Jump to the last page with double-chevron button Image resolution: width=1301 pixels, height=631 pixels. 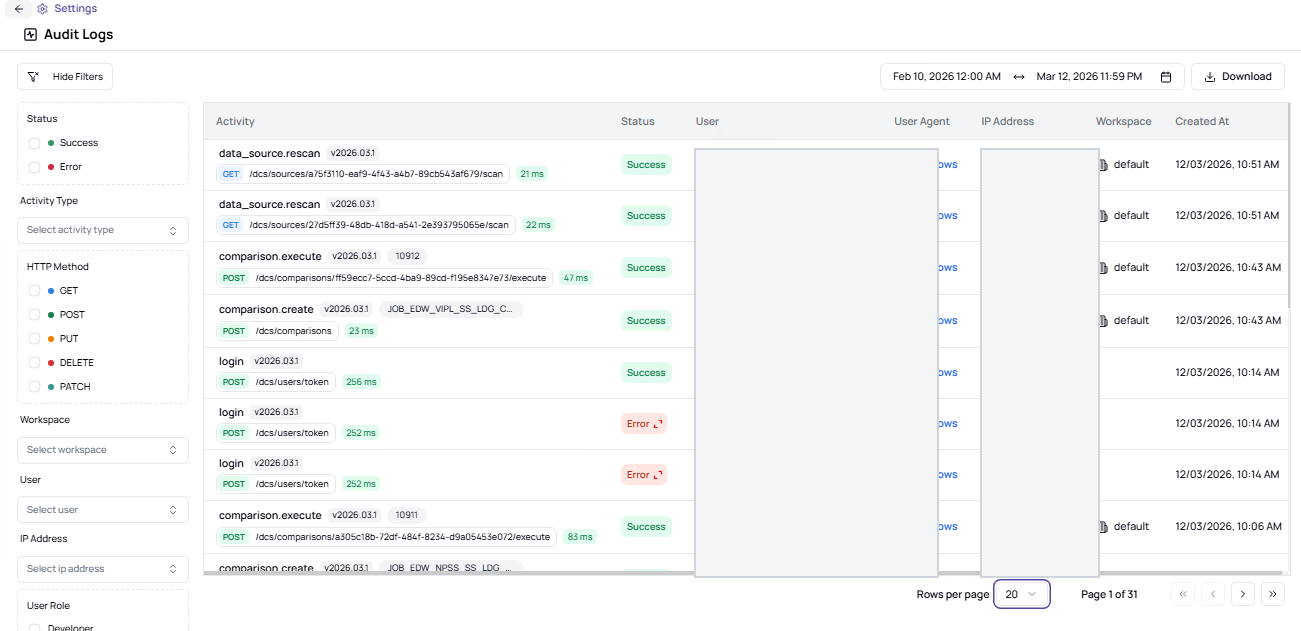click(1272, 594)
